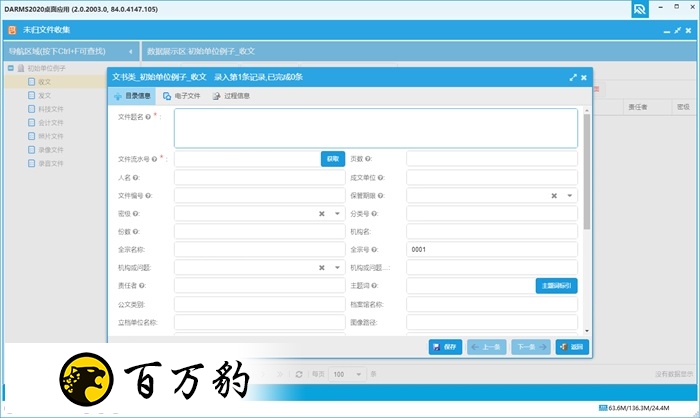Click the clear X in 保管期限 field
The height and width of the screenshot is (418, 700).
(554, 195)
